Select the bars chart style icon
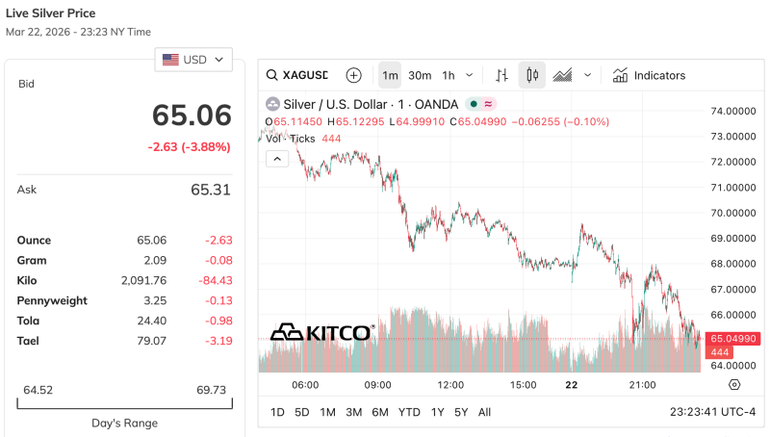Viewport: 770px width, 437px height. [502, 75]
